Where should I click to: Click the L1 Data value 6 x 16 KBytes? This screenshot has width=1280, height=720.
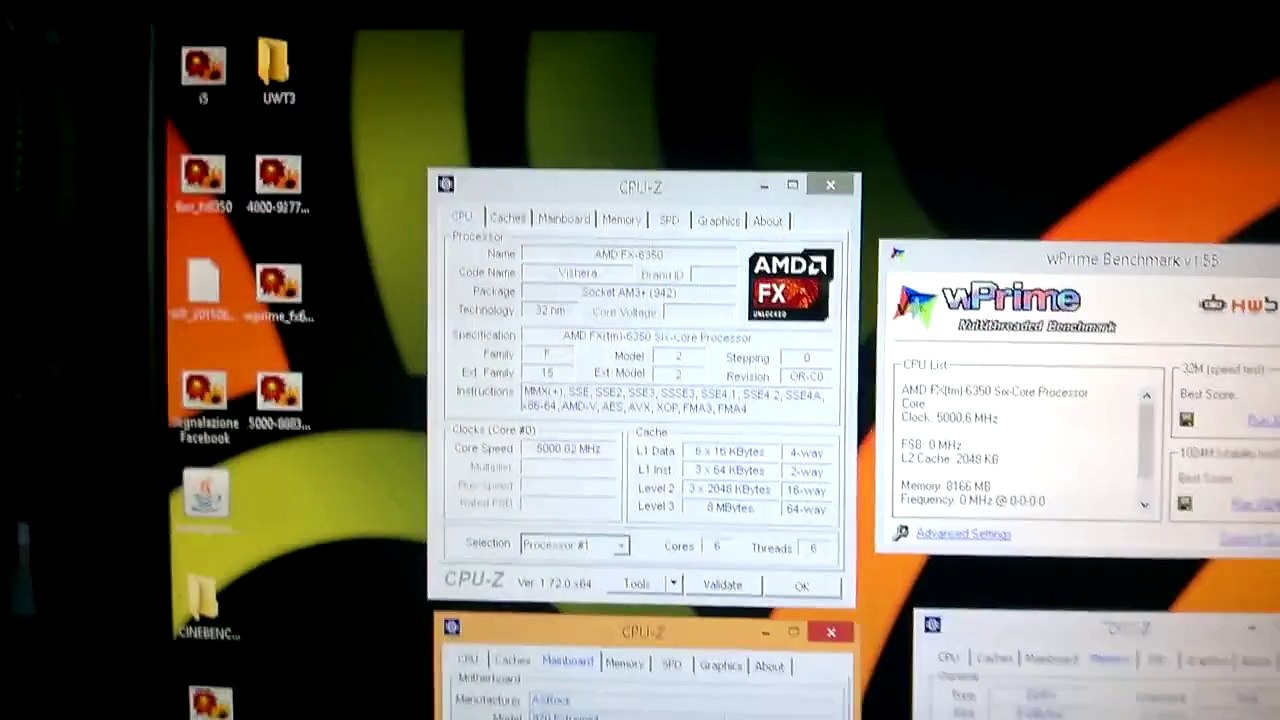click(x=728, y=452)
